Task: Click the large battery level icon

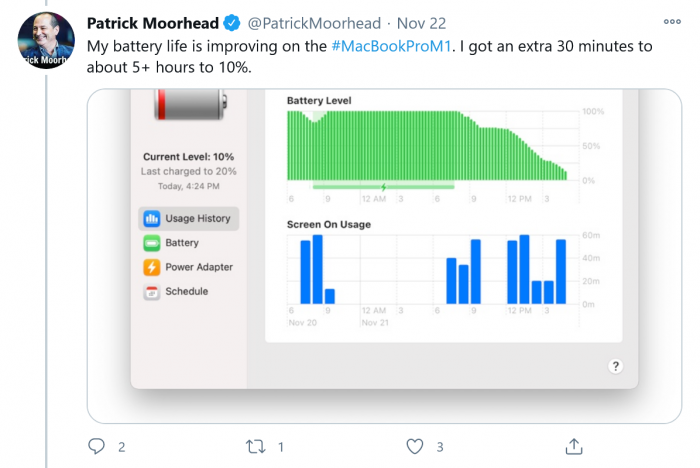Action: [189, 104]
